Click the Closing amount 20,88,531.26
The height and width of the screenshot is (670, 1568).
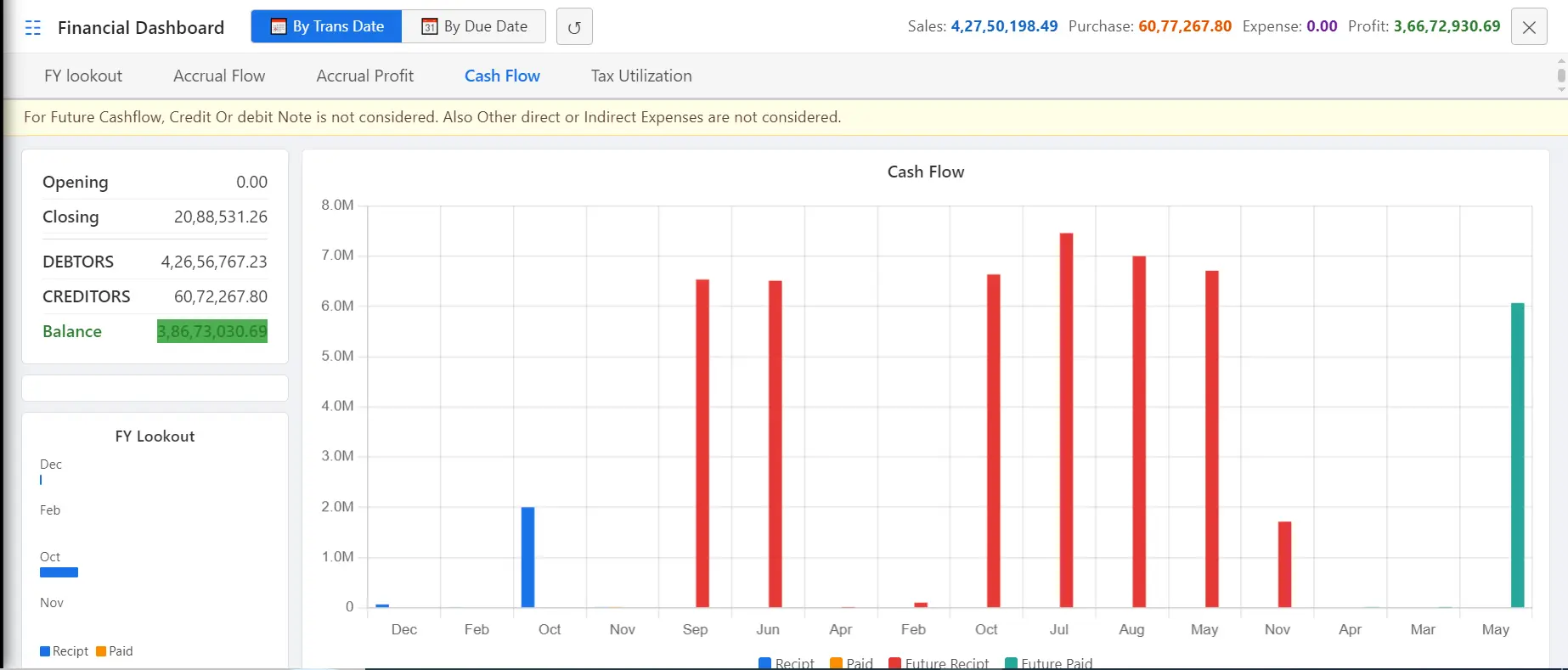[x=221, y=217]
